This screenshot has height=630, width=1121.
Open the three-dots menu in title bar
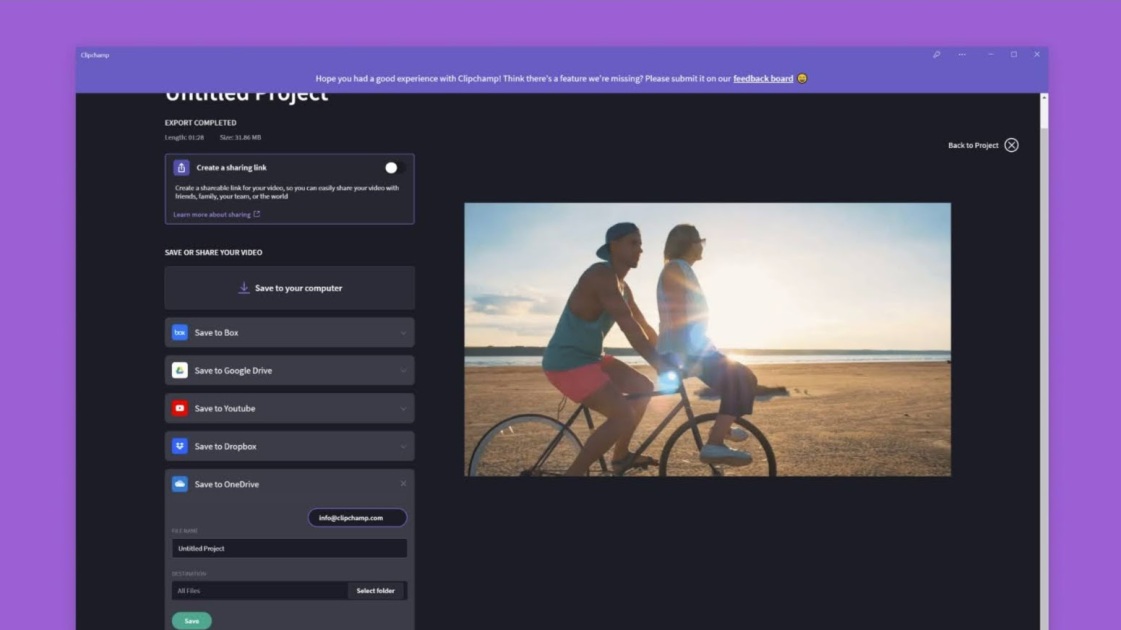(962, 55)
